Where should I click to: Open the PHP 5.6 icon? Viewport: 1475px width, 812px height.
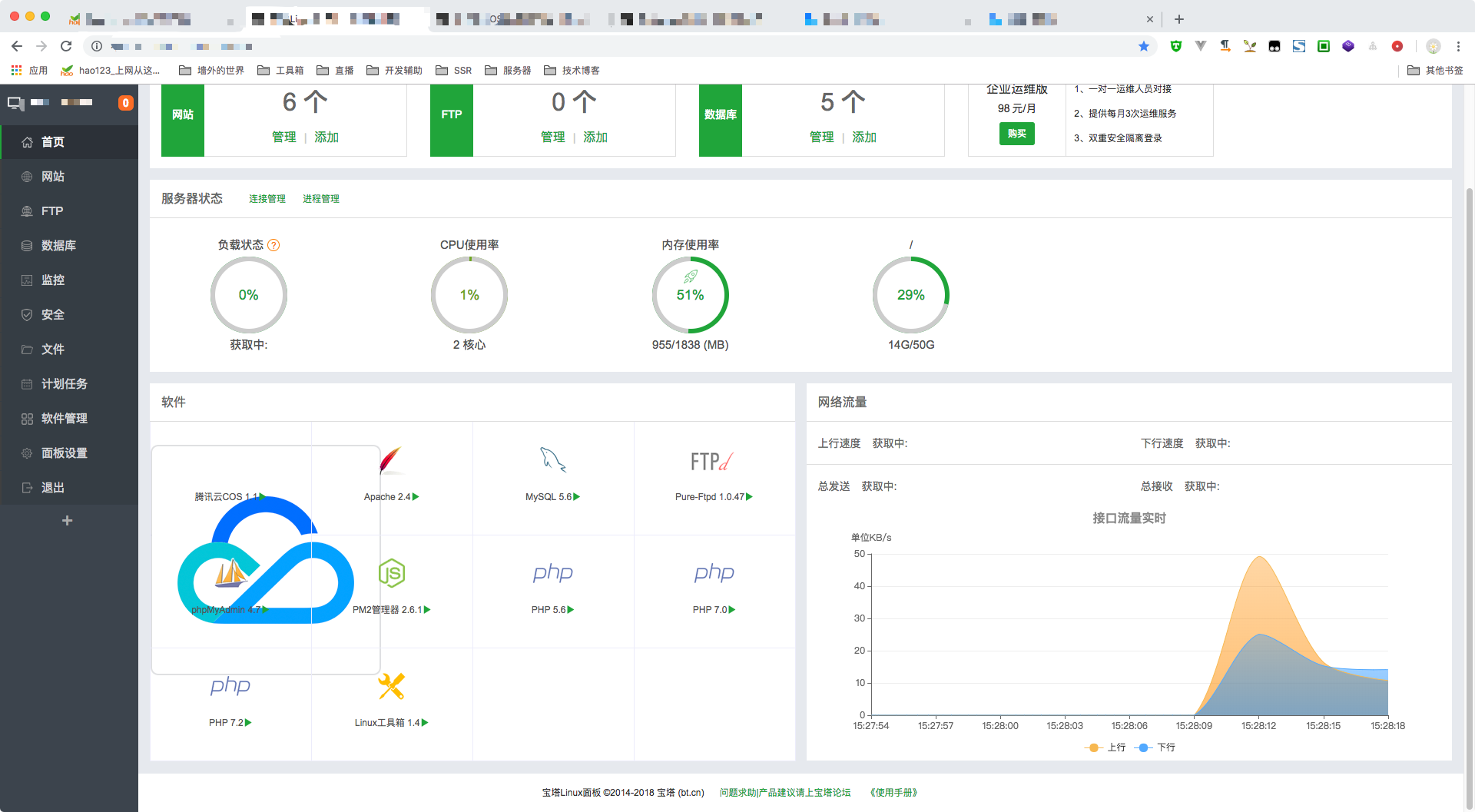coord(553,573)
